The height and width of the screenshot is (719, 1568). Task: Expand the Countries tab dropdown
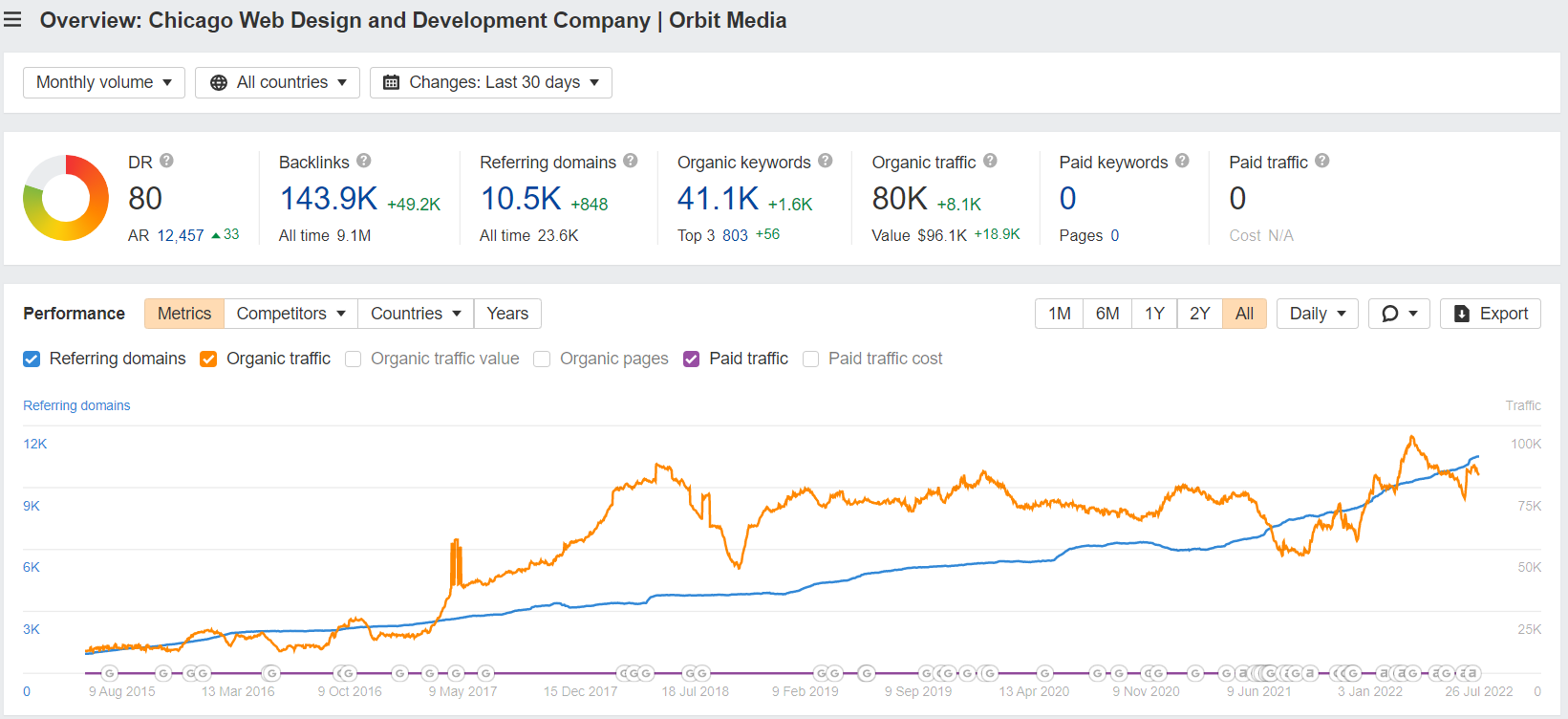click(416, 314)
